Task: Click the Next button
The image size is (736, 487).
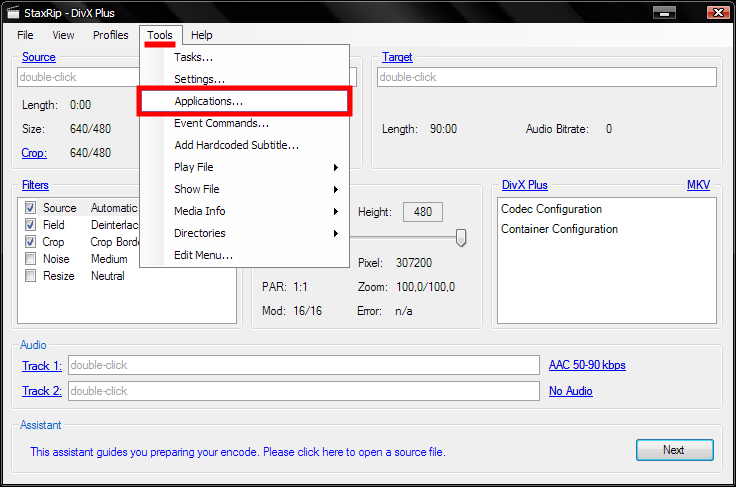Action: tap(675, 450)
